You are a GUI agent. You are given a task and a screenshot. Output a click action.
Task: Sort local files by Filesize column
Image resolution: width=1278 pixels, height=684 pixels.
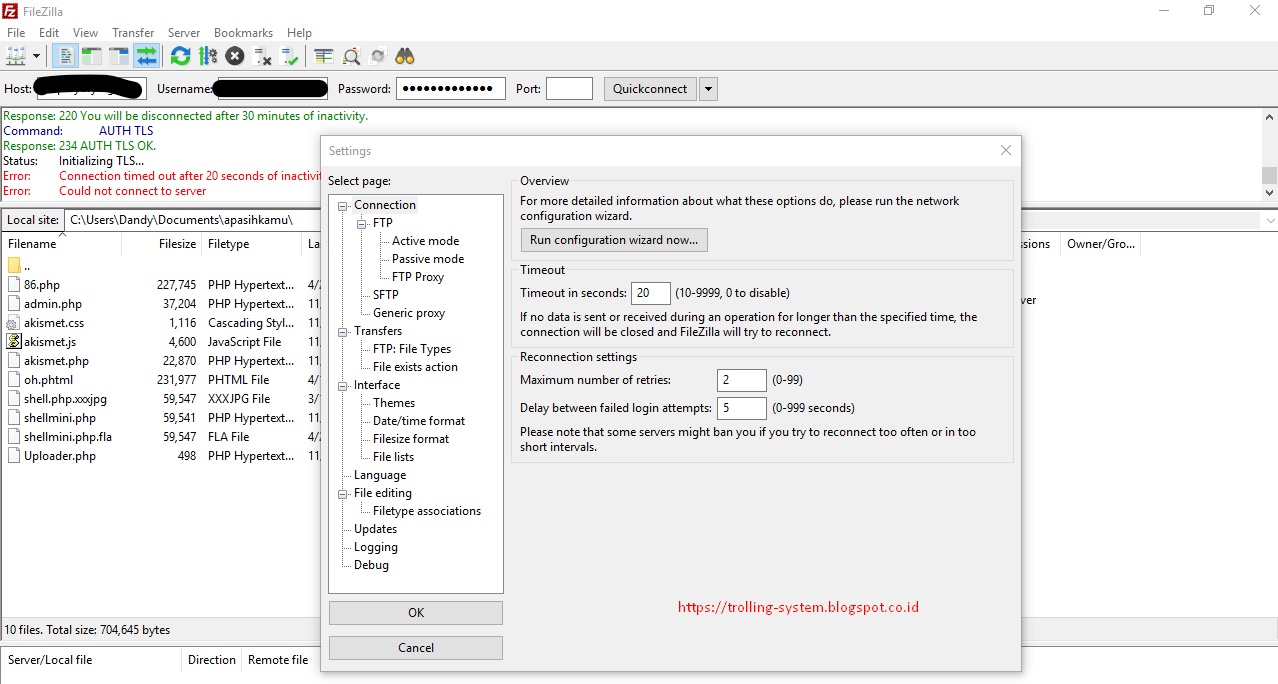click(x=161, y=244)
